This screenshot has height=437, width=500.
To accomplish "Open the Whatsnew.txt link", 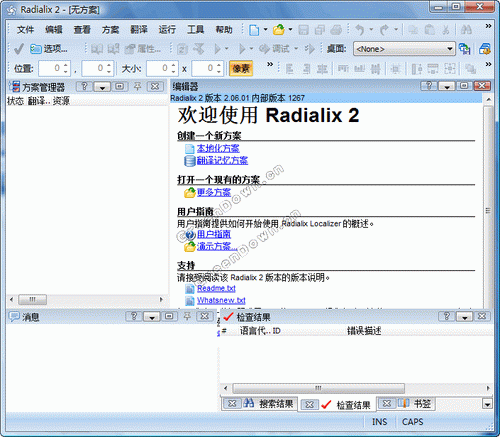I will tap(221, 300).
